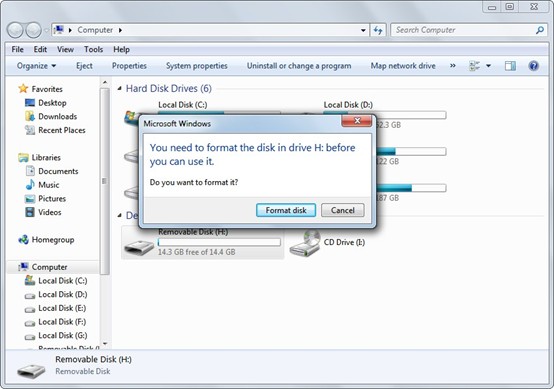Open the File menu
This screenshot has width=554, height=389.
(x=17, y=49)
